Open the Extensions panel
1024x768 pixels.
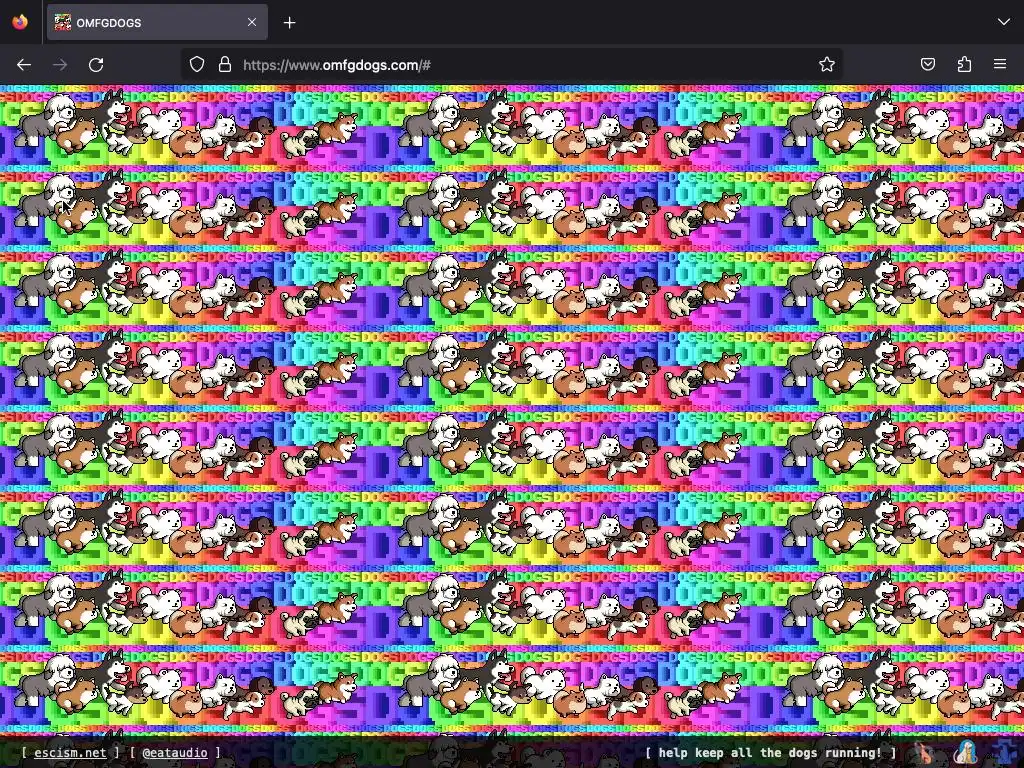[x=964, y=64]
